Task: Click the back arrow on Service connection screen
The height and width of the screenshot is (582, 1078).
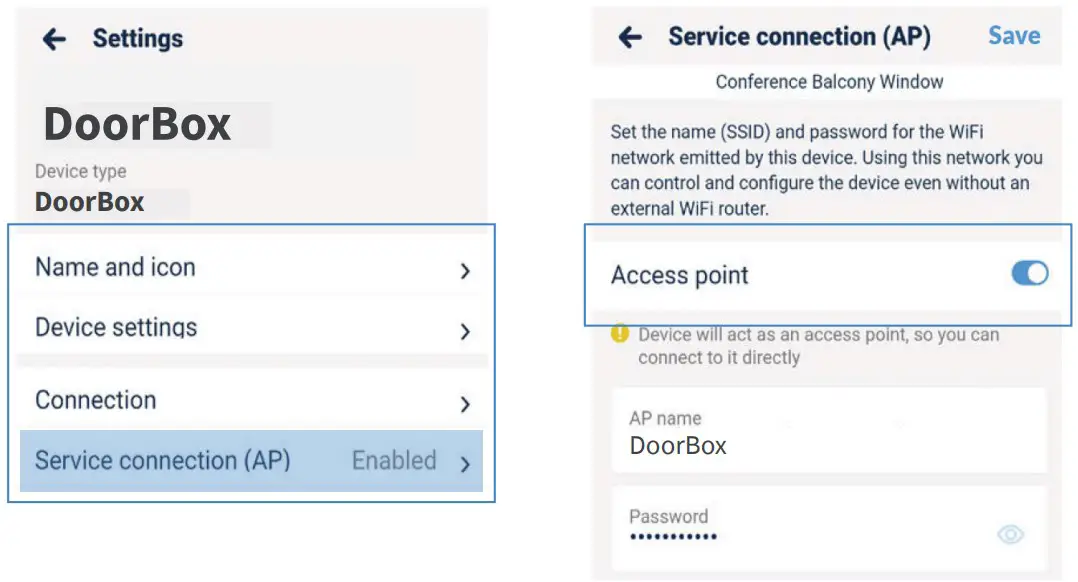Action: click(630, 36)
